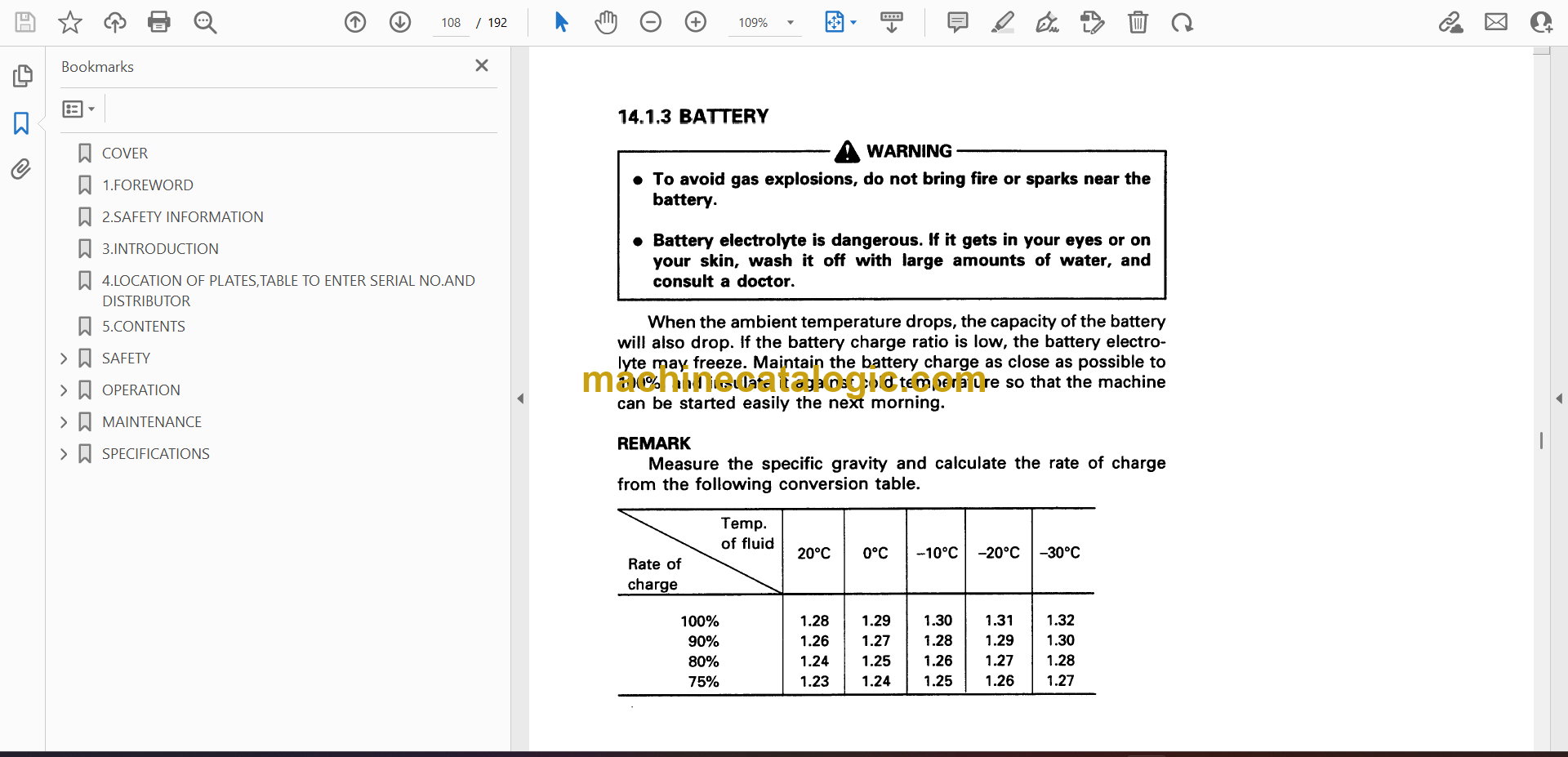Click the delete trash icon

pos(1138,22)
